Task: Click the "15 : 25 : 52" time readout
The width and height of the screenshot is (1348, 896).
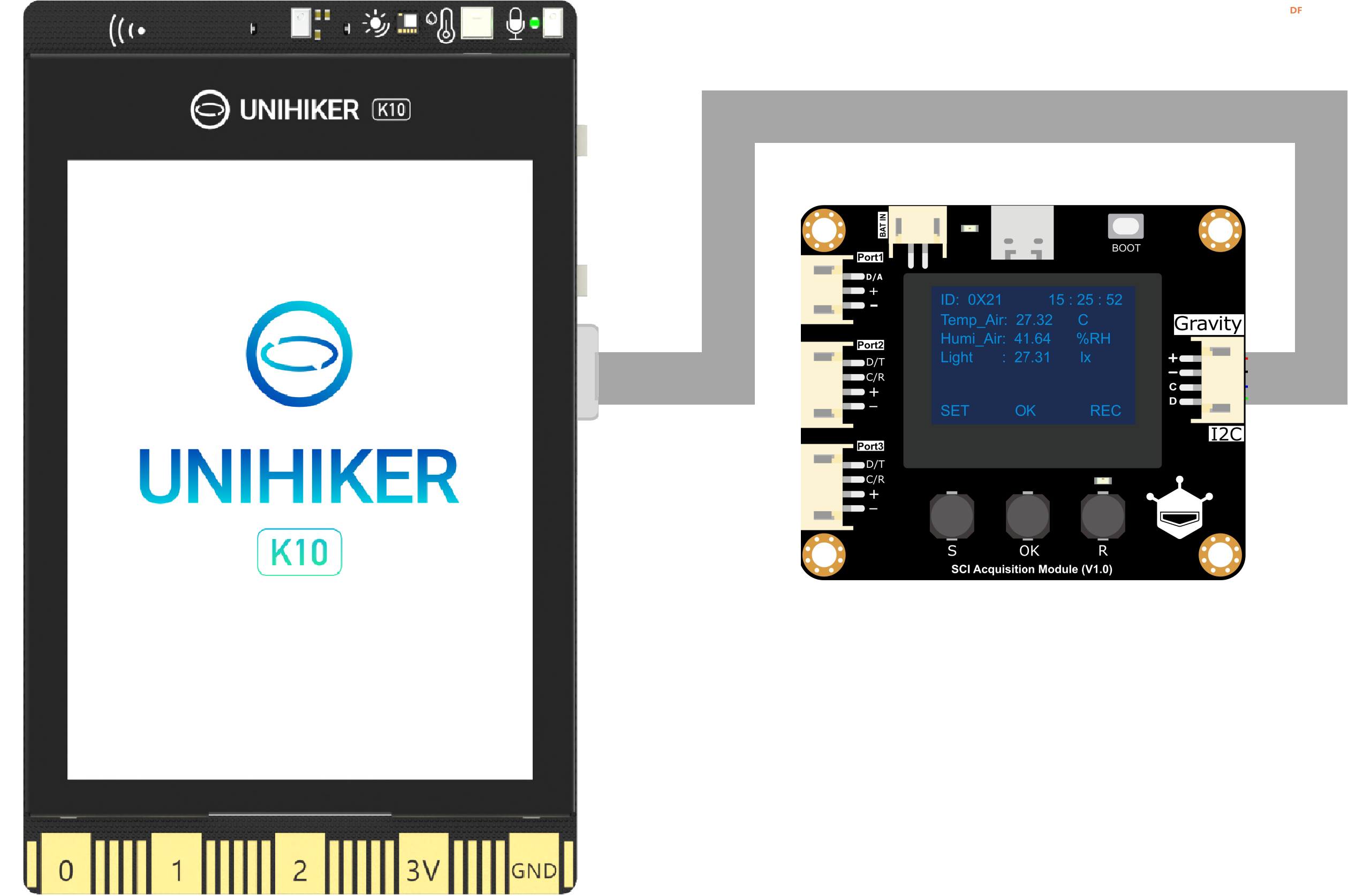Action: click(x=1085, y=300)
